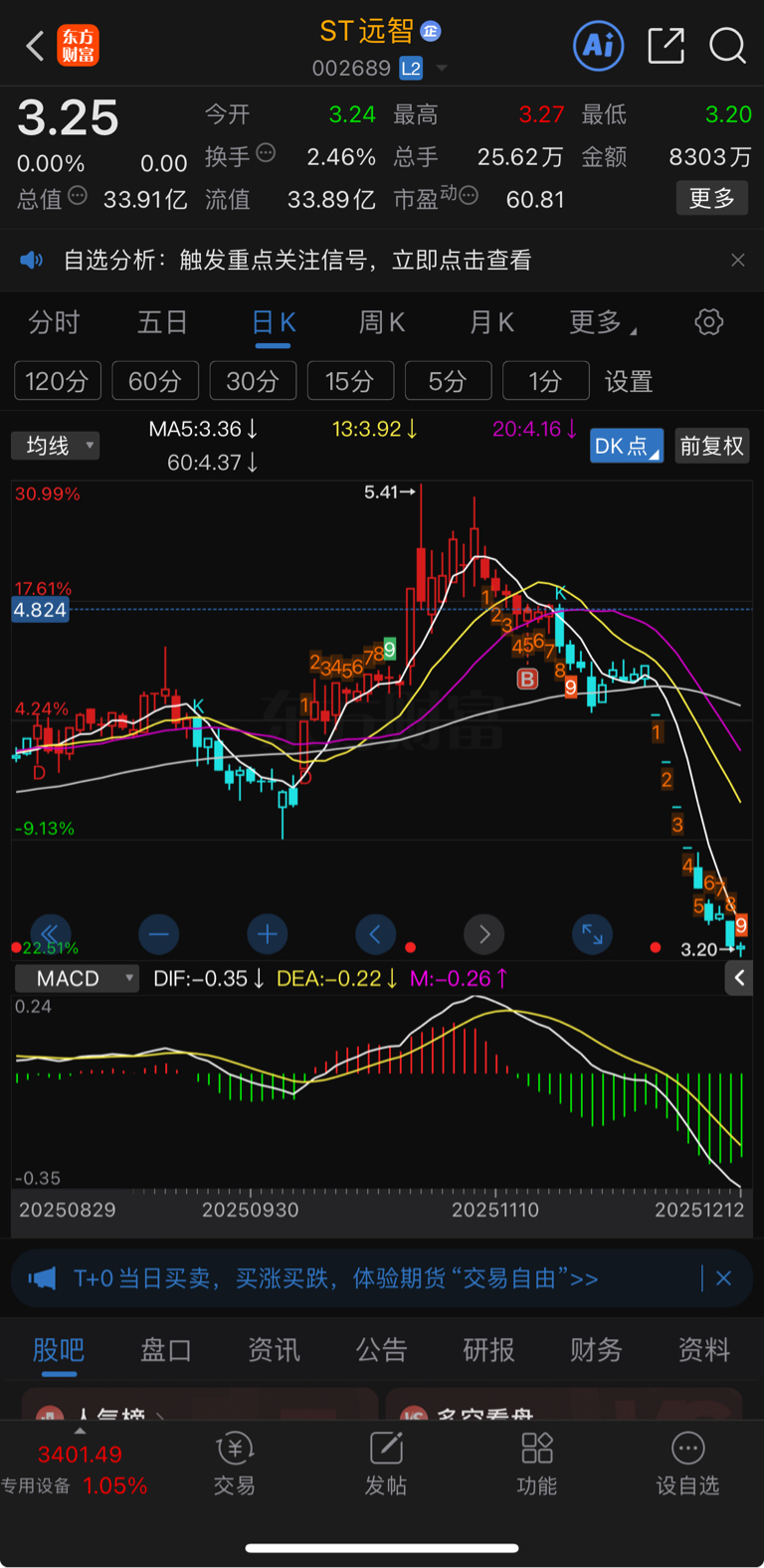The height and width of the screenshot is (1568, 764).
Task: Expand the 更多 chart period menu
Action: point(602,322)
